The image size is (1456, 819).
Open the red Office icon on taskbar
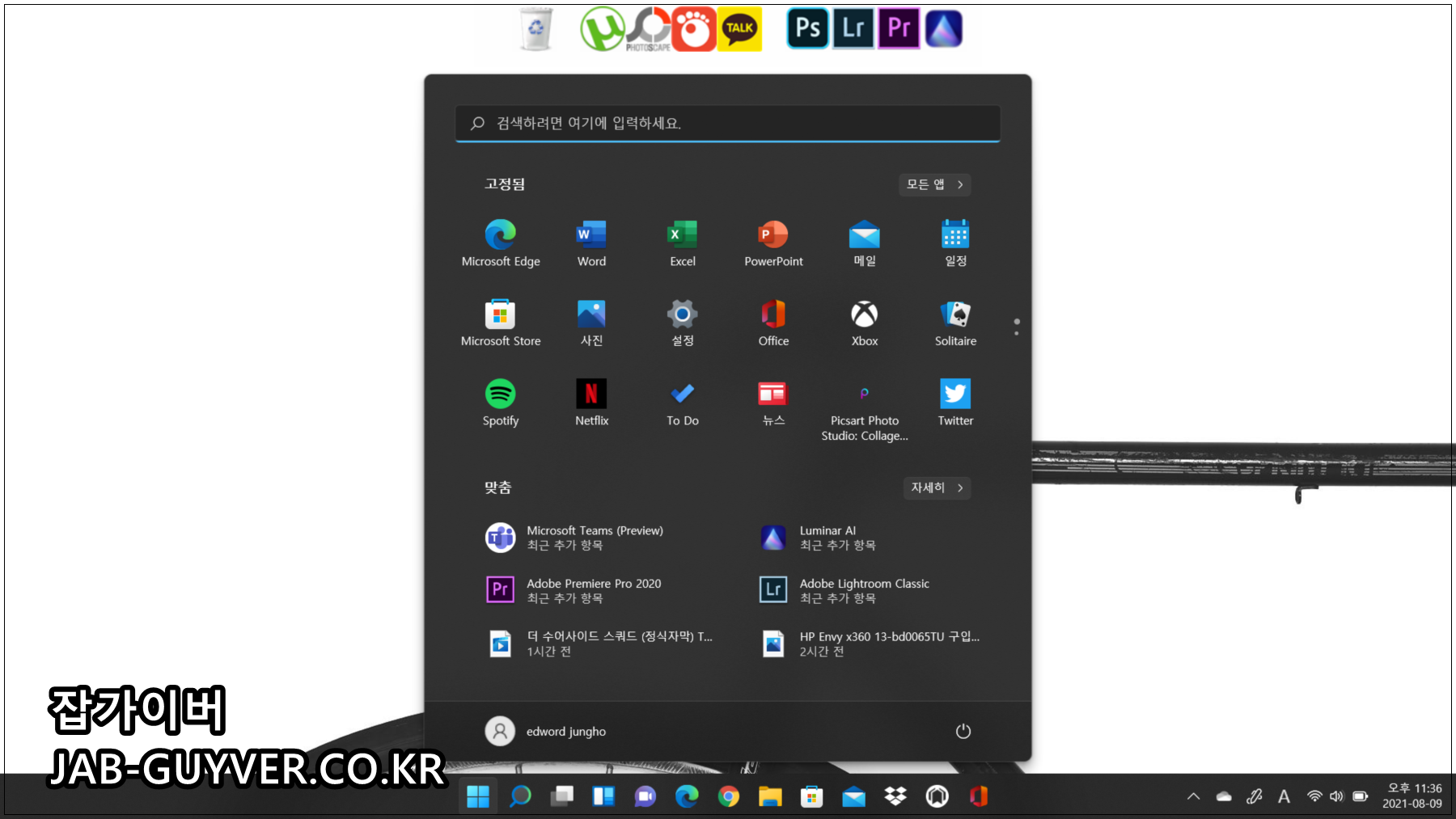pos(979,796)
